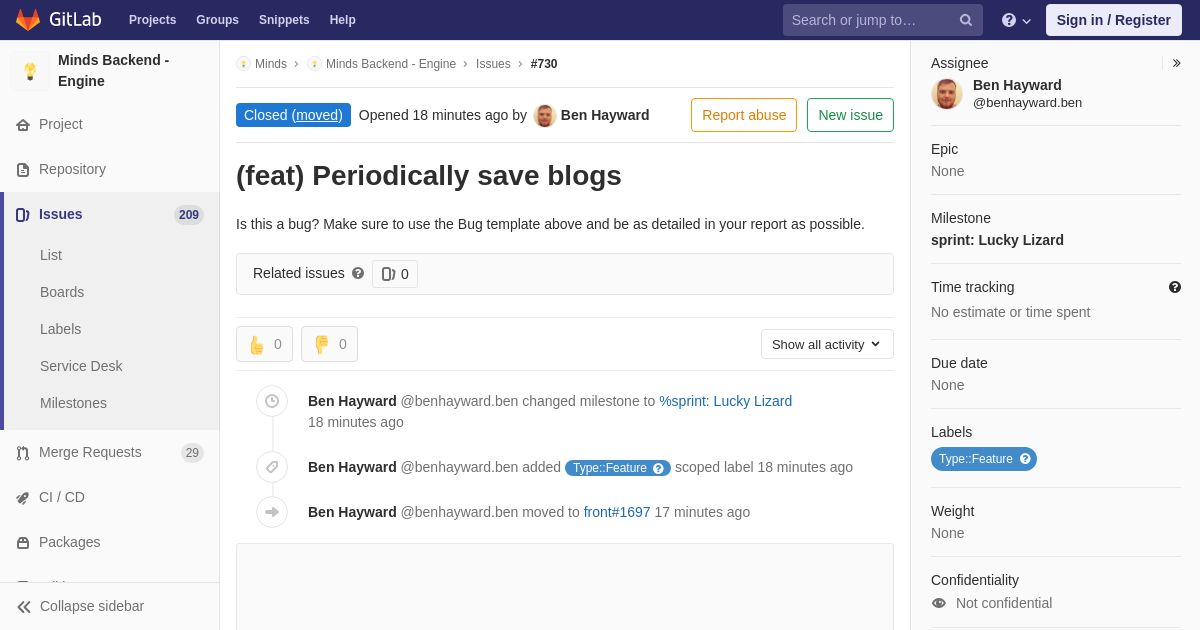Click the Type::Feature label in sidebar
This screenshot has width=1200, height=630.
pyautogui.click(x=984, y=459)
